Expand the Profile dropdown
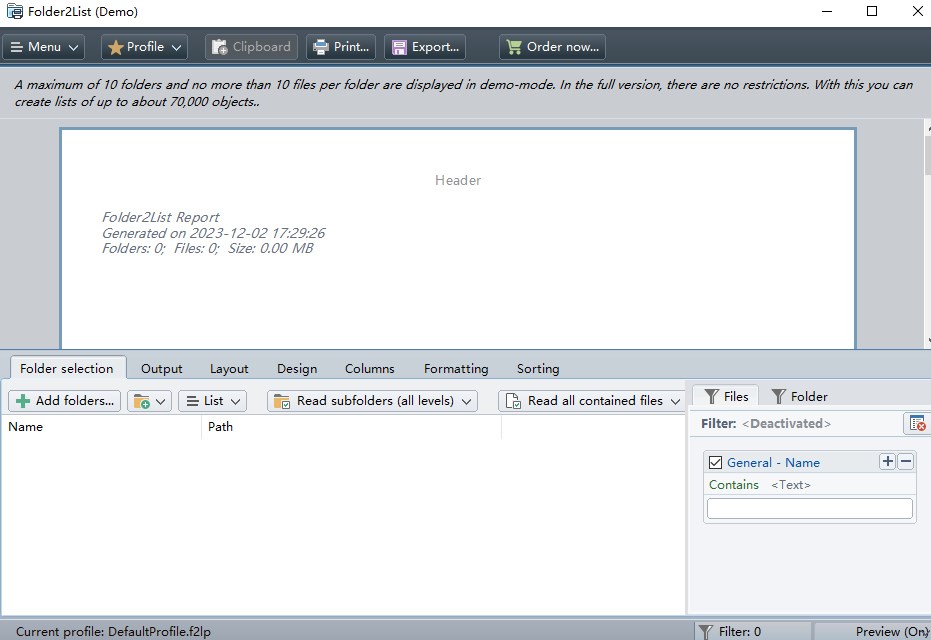The height and width of the screenshot is (640, 931). pos(145,47)
